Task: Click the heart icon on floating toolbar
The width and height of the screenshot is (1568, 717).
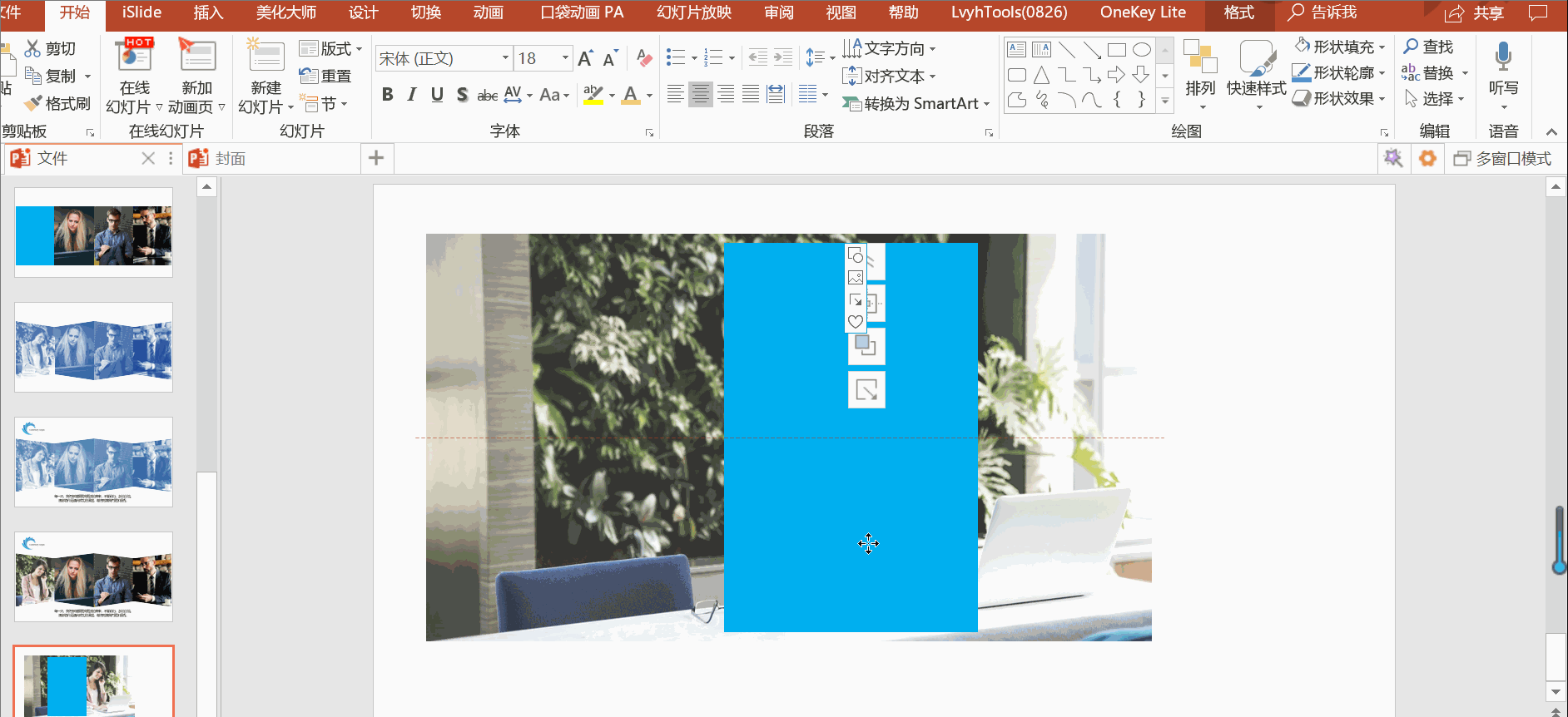Action: click(856, 321)
